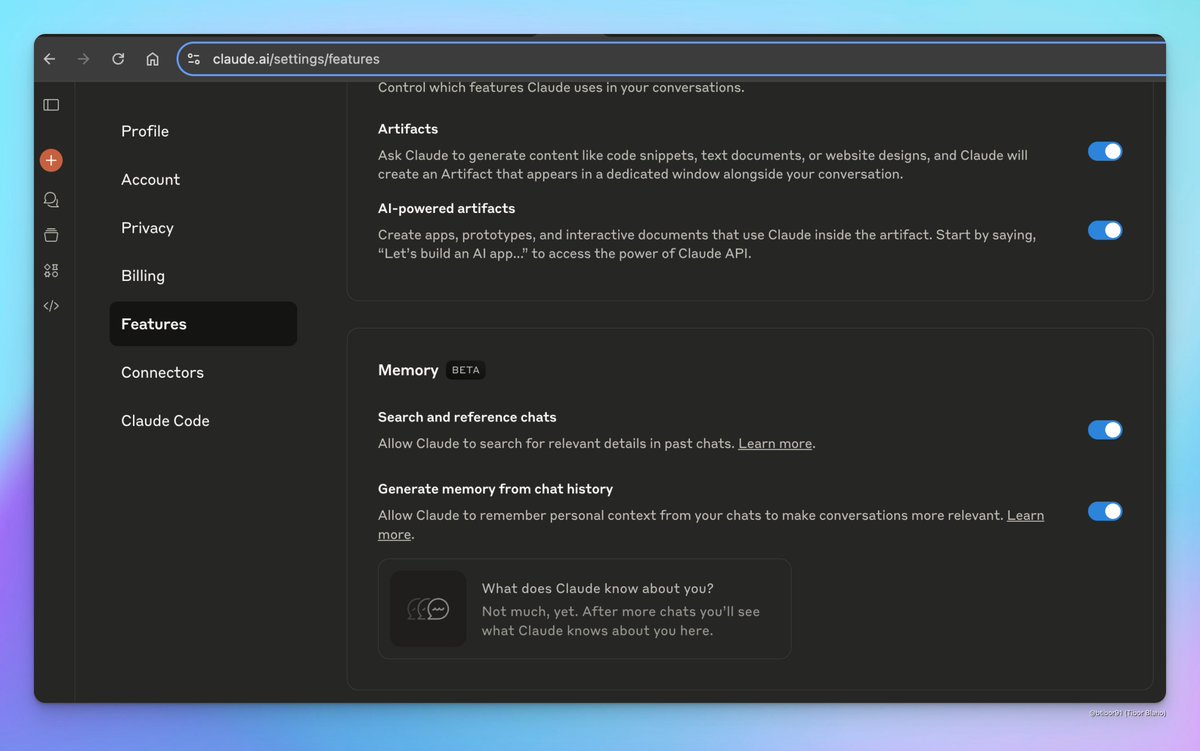Click the memory chat bubbles illustration
The image size is (1200, 751).
[428, 609]
